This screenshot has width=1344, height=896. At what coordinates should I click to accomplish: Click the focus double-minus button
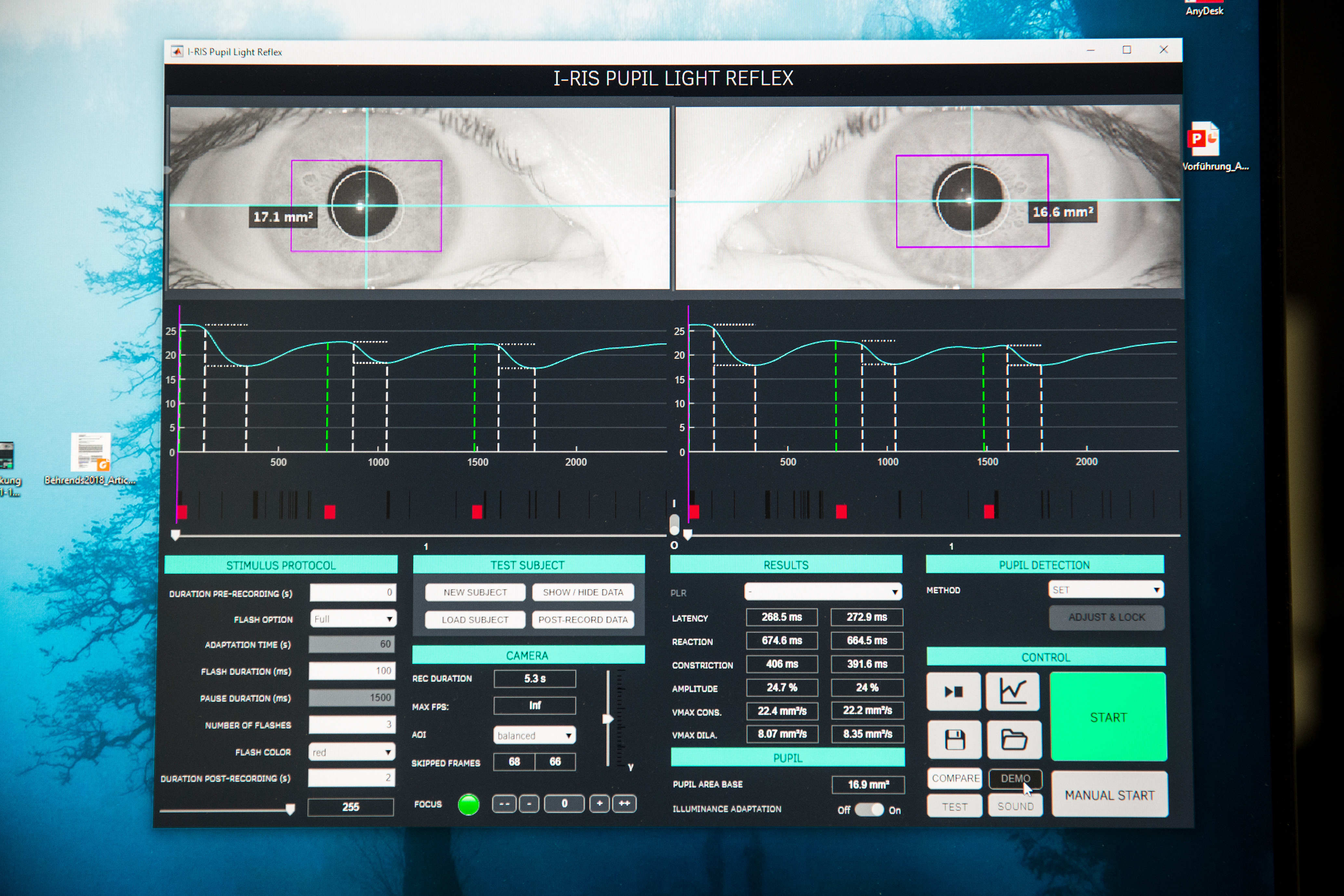tap(504, 804)
